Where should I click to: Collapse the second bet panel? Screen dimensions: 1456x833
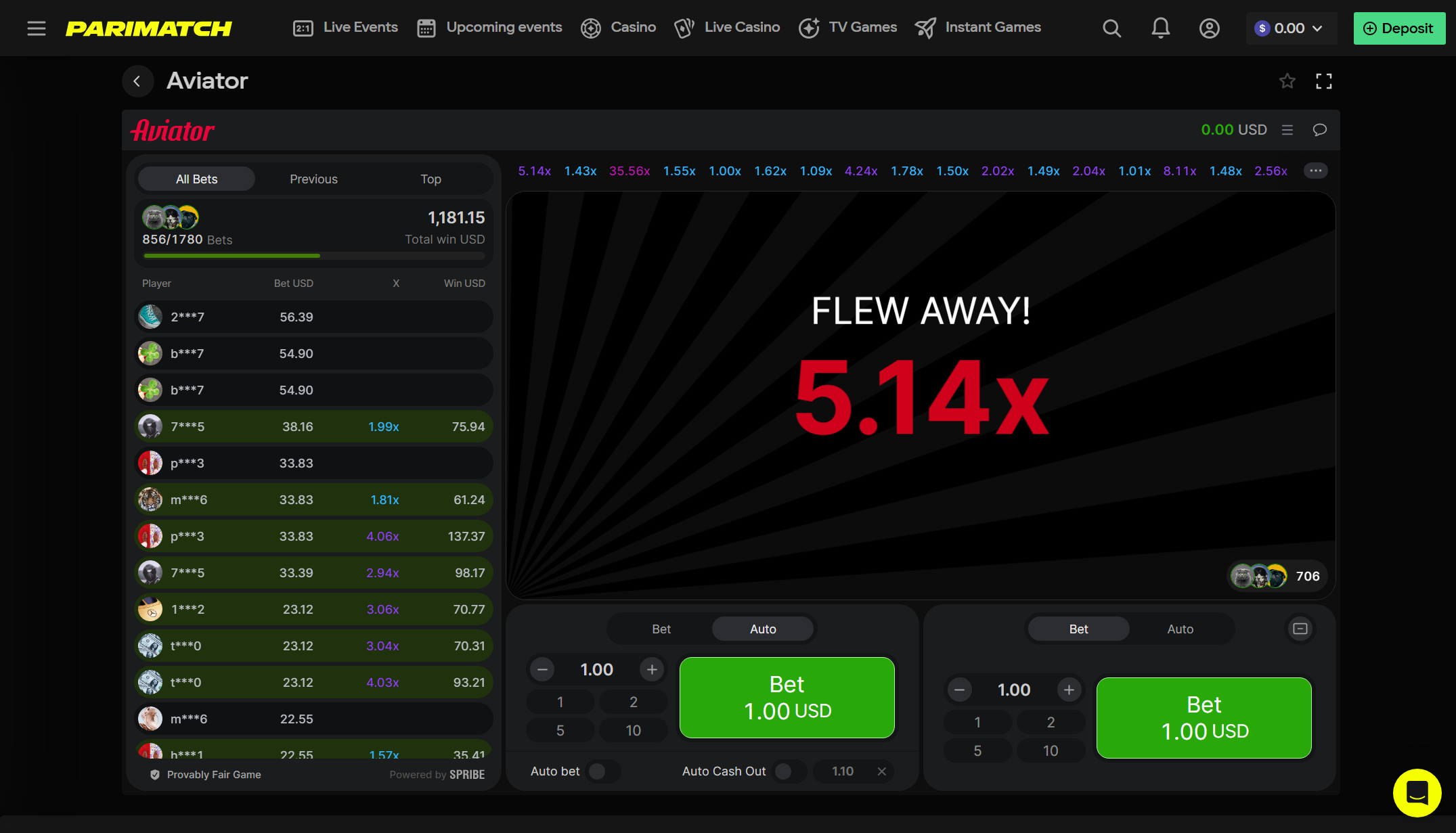(x=1300, y=629)
